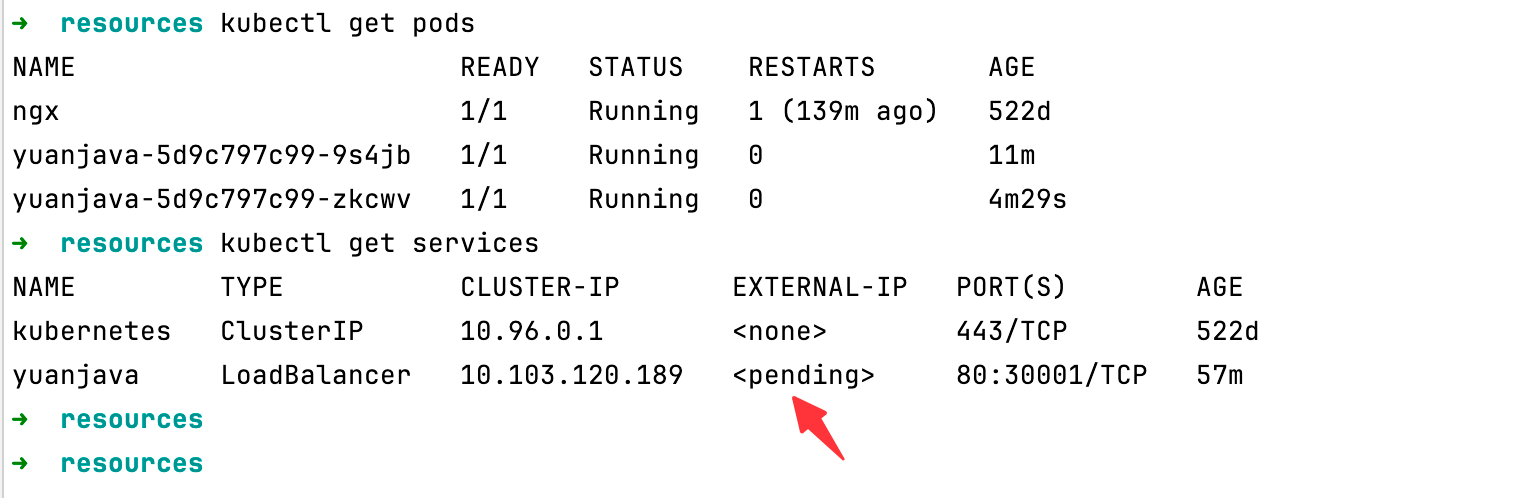Click the 'kubectl get pods' command text

tap(348, 24)
